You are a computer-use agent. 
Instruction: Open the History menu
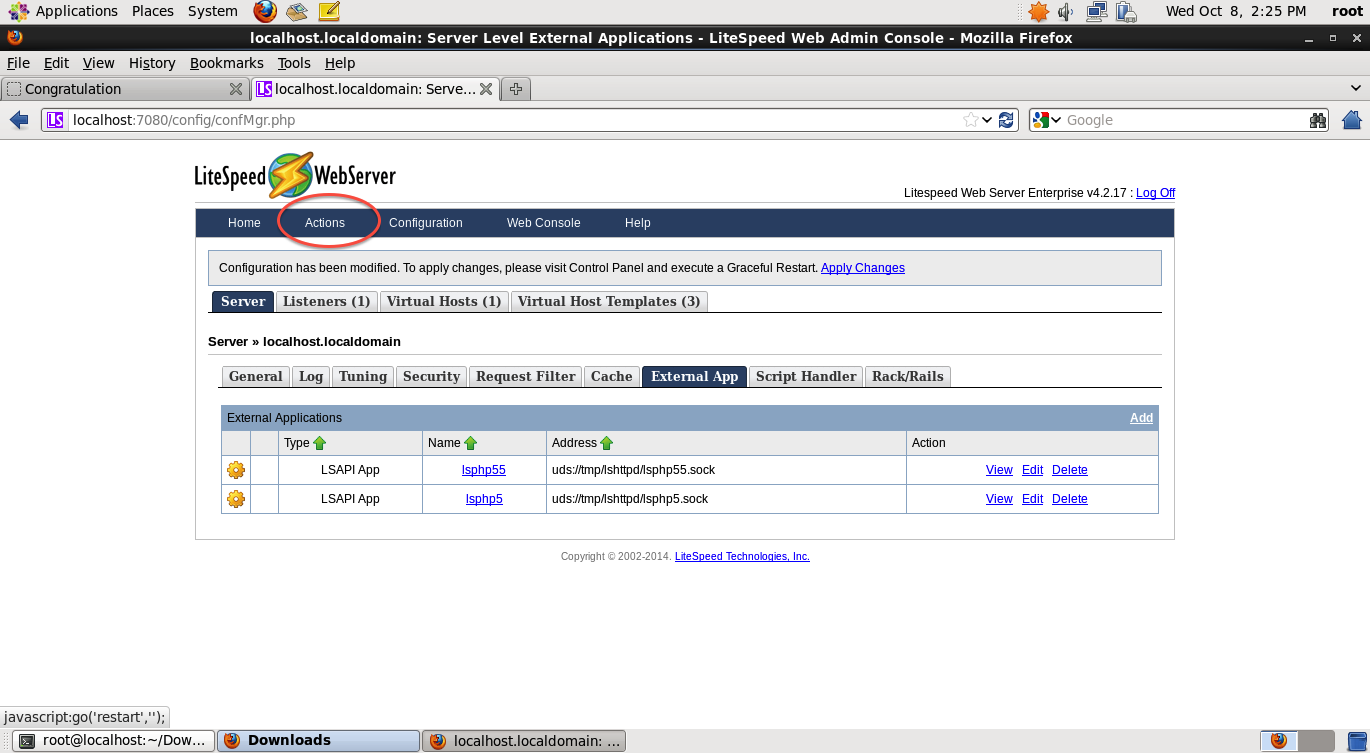coord(152,63)
